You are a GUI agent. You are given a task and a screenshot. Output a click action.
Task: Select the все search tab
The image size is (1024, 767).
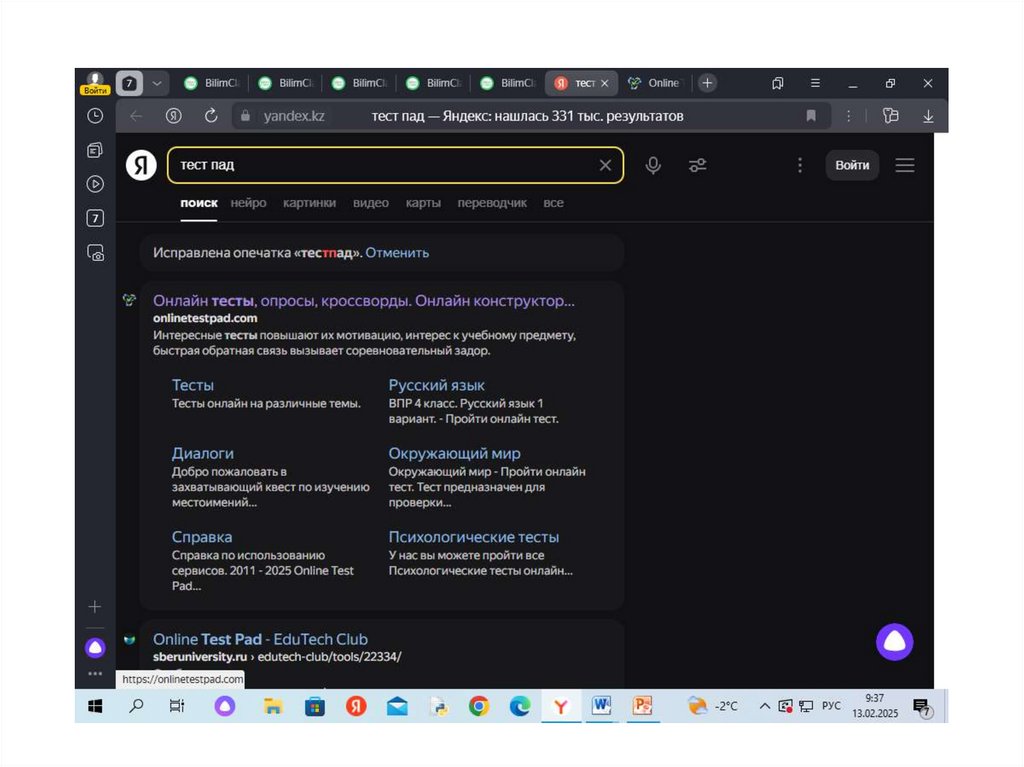click(x=553, y=203)
